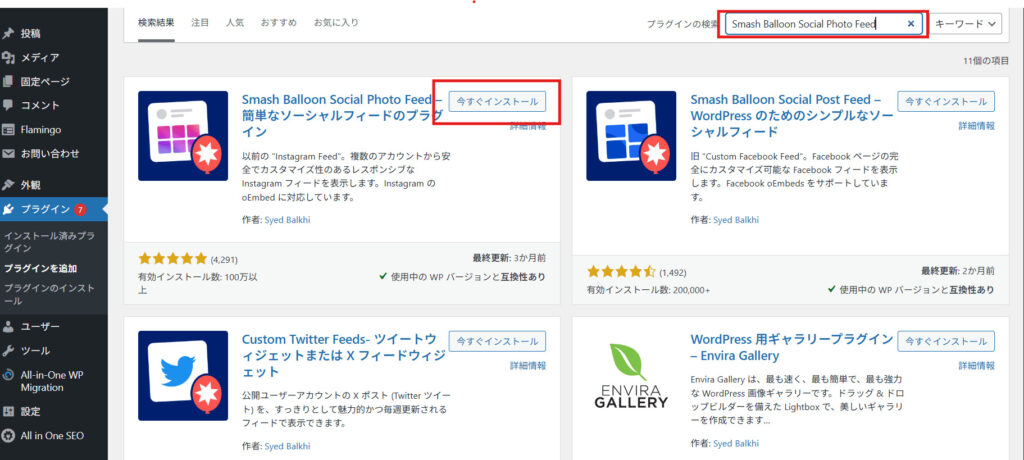
Task: Open 詳細情報 for Custom Twitter Feeds
Action: tap(528, 366)
